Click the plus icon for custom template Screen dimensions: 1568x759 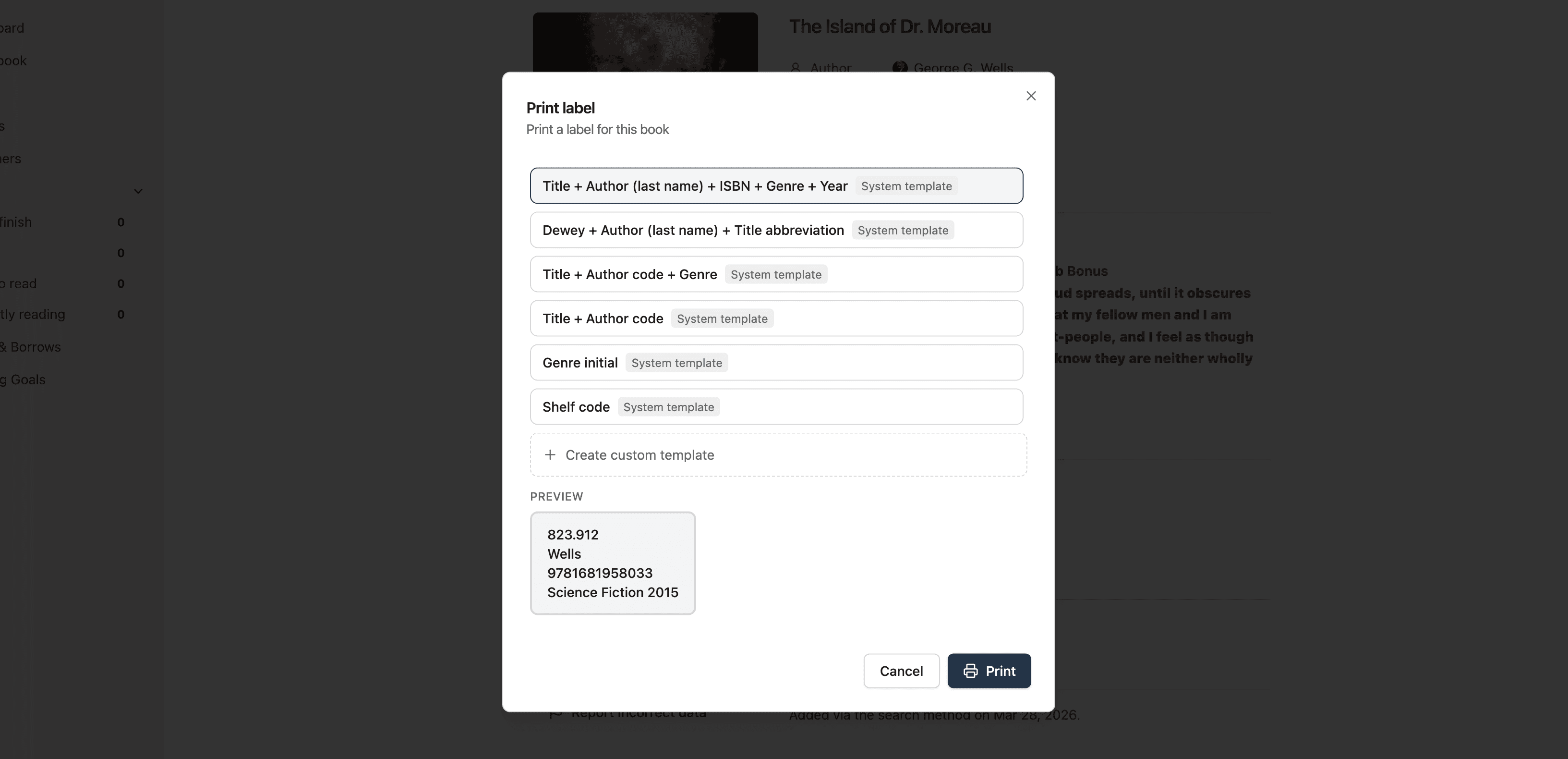(x=550, y=455)
